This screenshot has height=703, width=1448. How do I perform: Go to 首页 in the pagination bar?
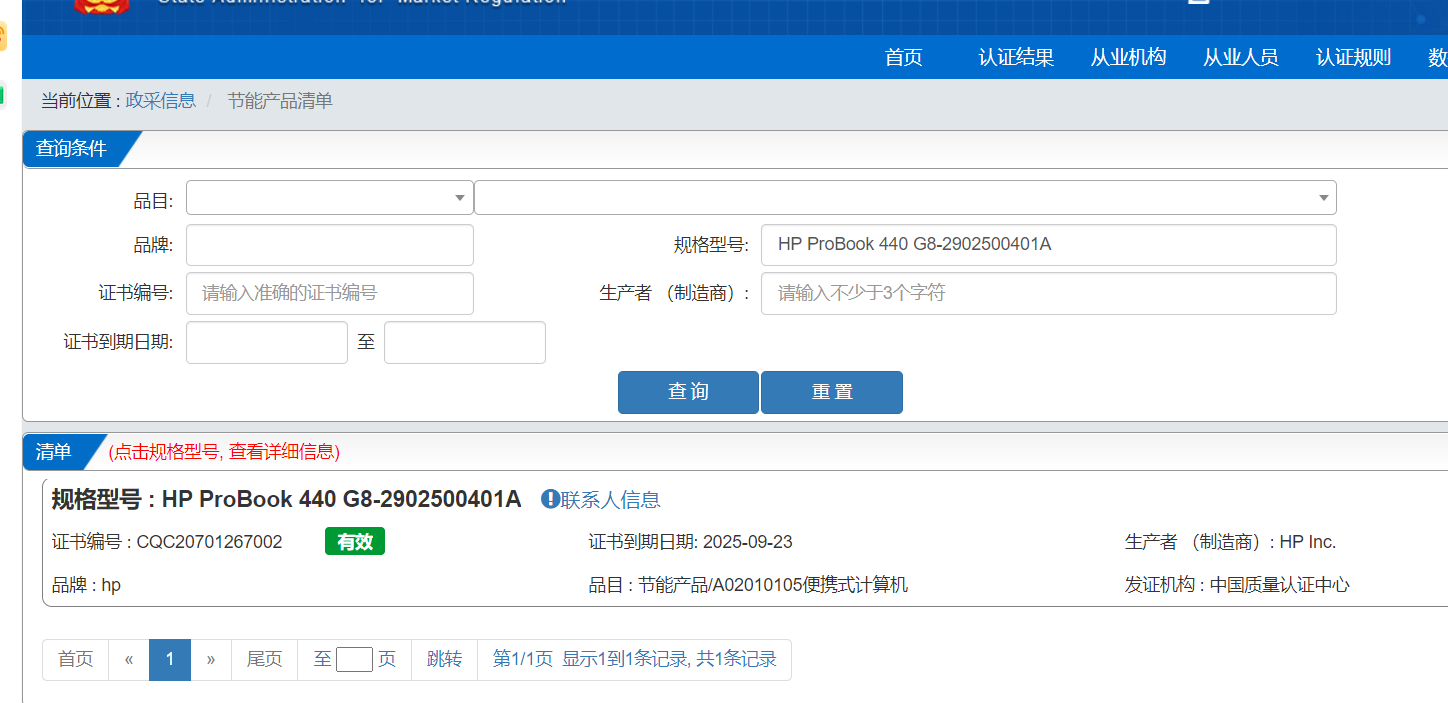tap(76, 660)
